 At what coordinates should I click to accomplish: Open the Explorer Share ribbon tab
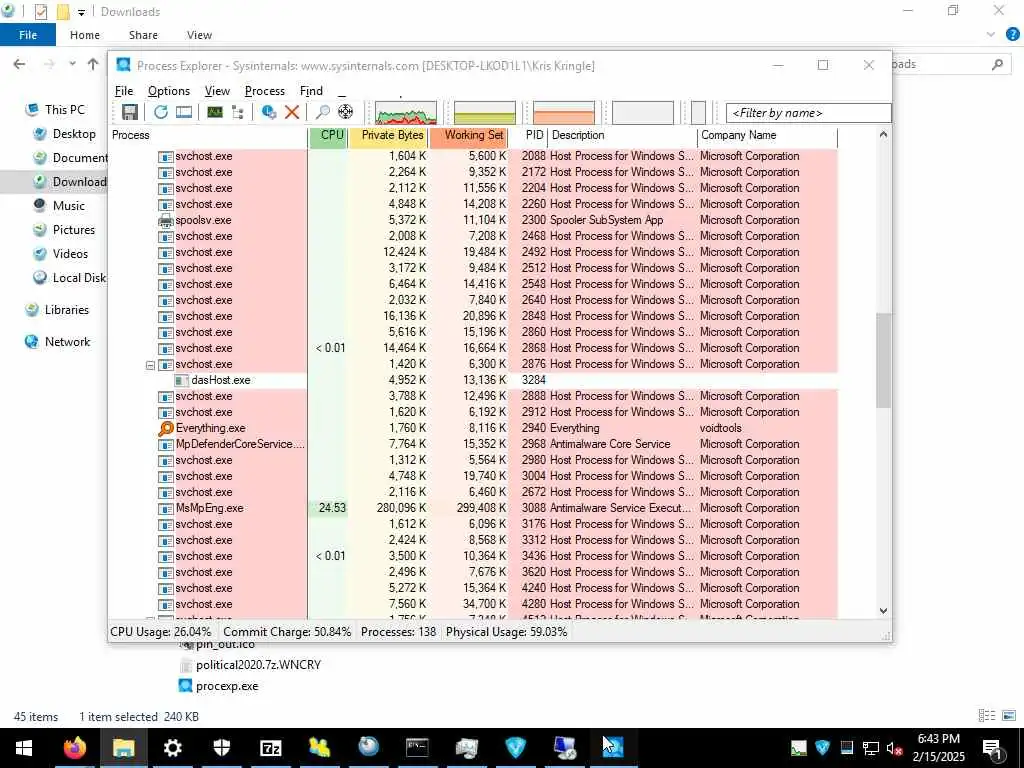click(x=143, y=35)
